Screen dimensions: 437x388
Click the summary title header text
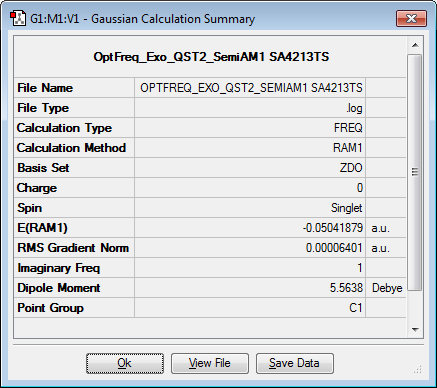[x=211, y=57]
